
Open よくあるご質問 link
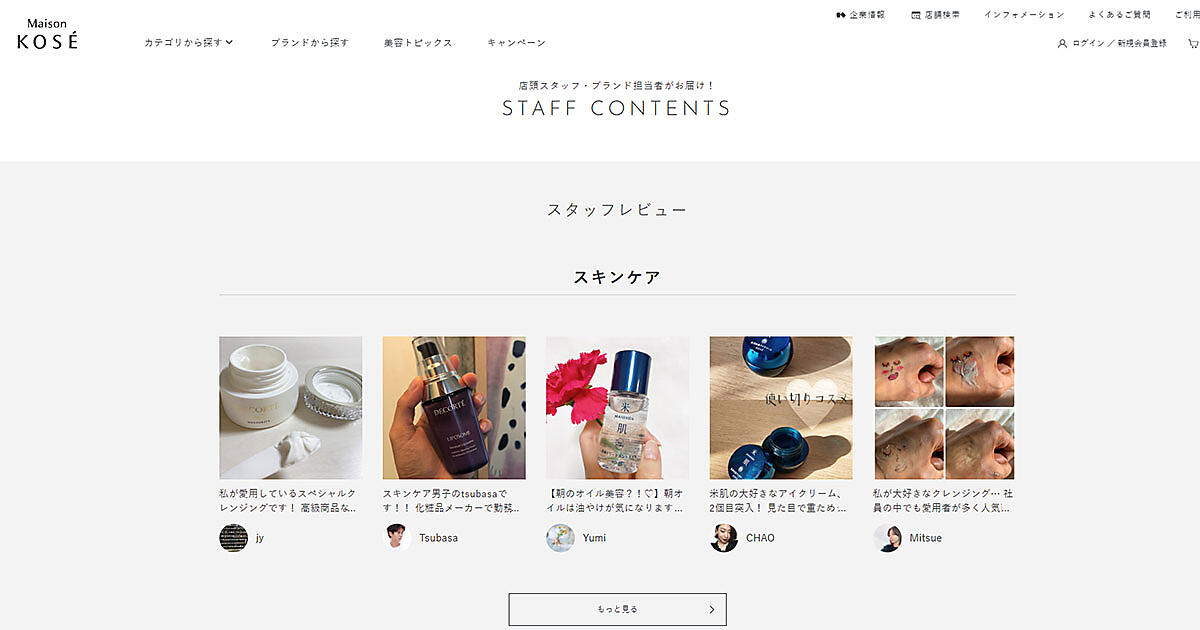(x=1120, y=15)
